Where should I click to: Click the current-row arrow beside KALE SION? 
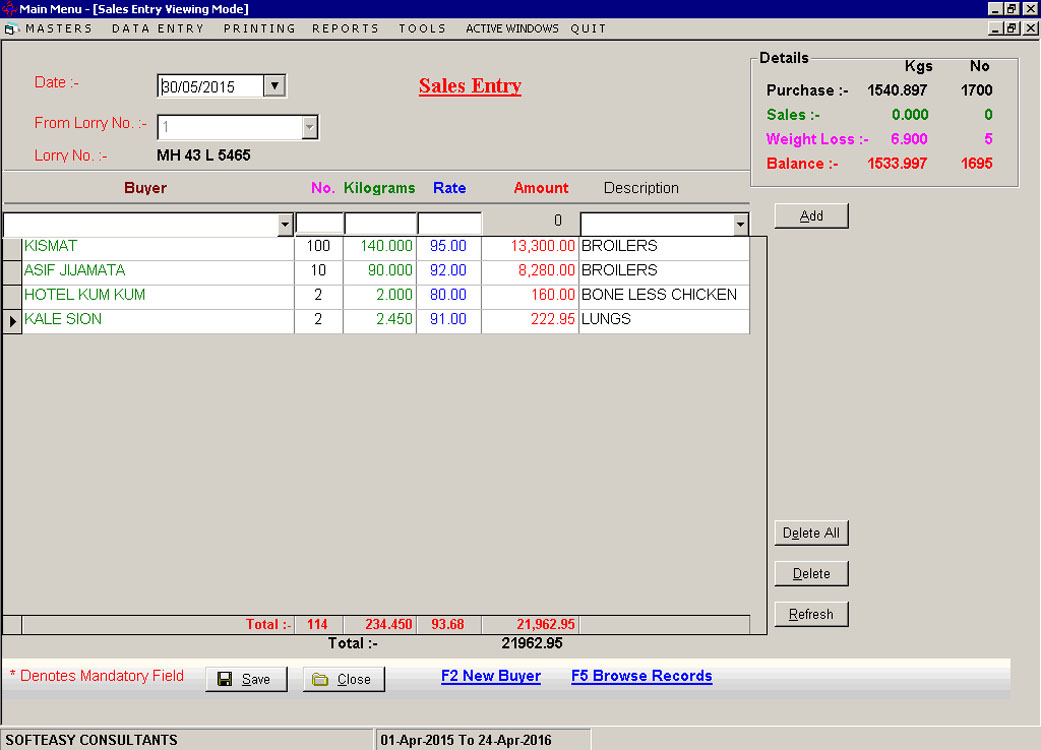click(x=12, y=321)
